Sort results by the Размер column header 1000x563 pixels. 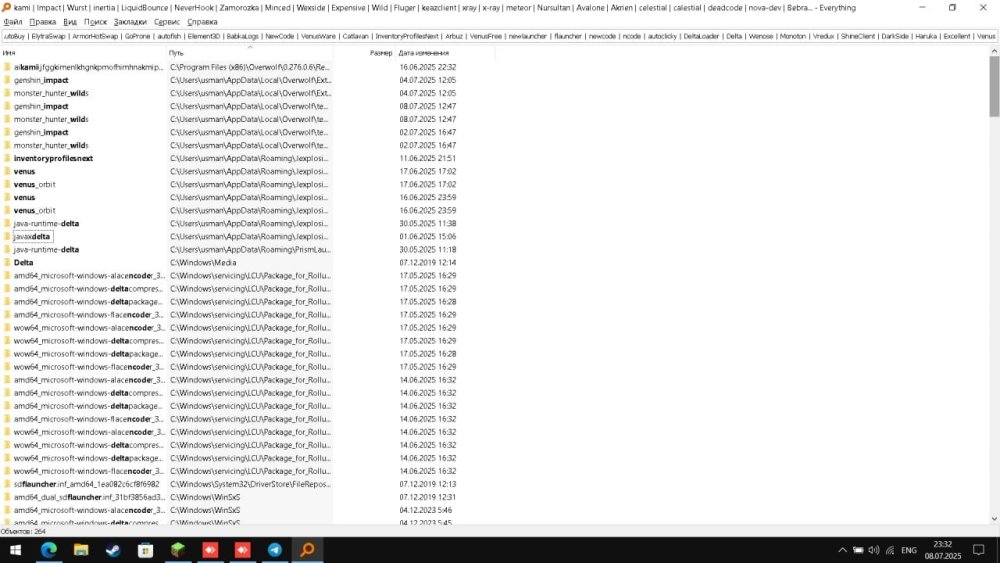pos(364,53)
